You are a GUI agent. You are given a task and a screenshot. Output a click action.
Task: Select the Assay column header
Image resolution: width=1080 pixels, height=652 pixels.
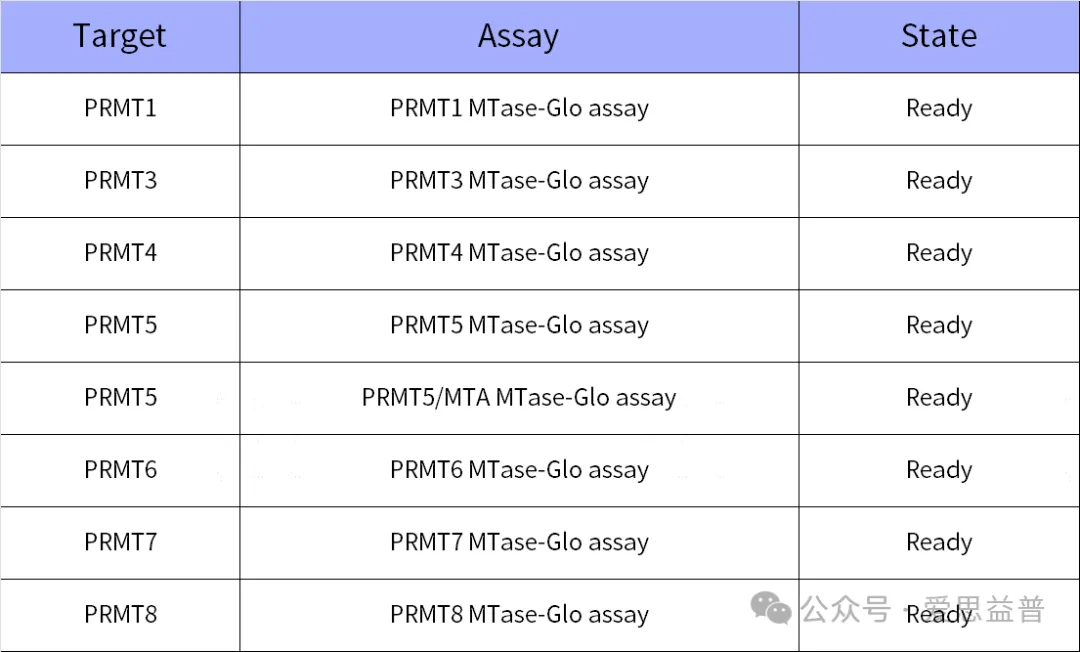[x=519, y=36]
